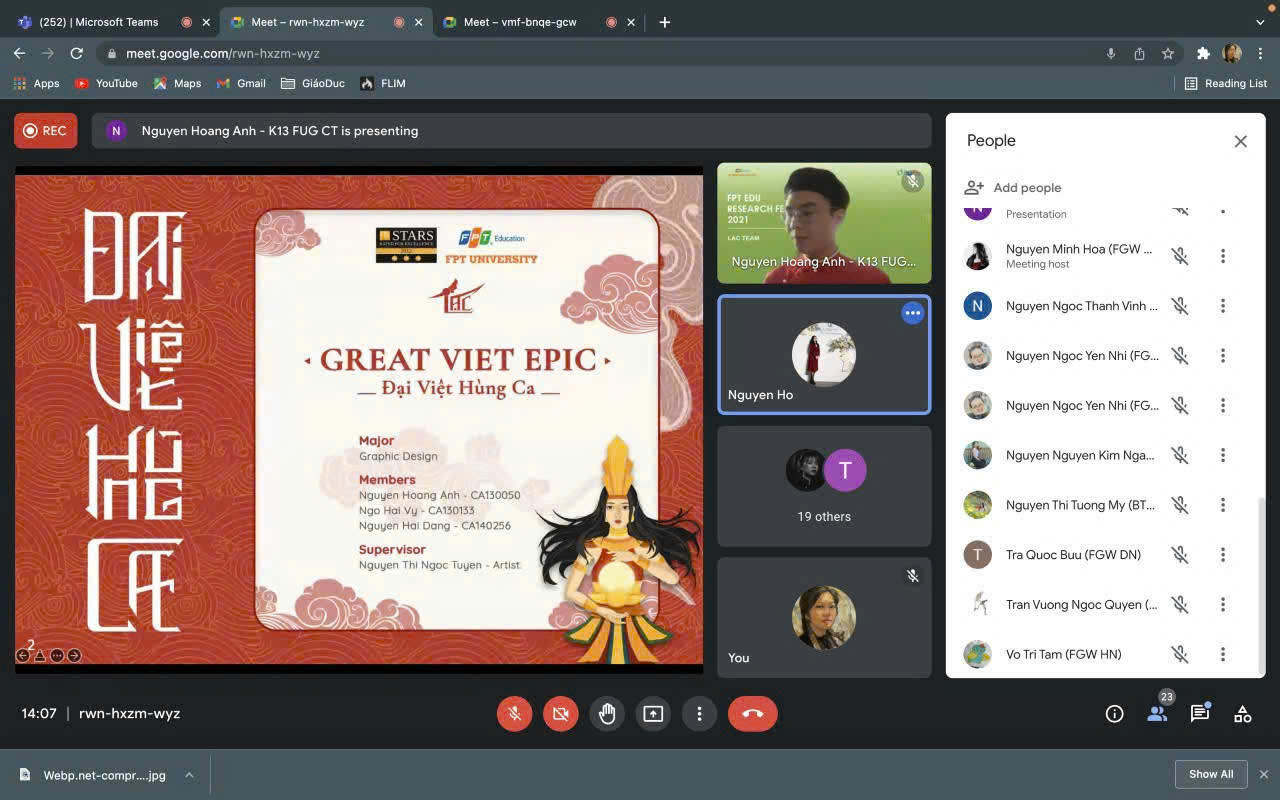Open Chrome extensions puzzle icon
Viewport: 1280px width, 800px height.
click(x=1203, y=54)
